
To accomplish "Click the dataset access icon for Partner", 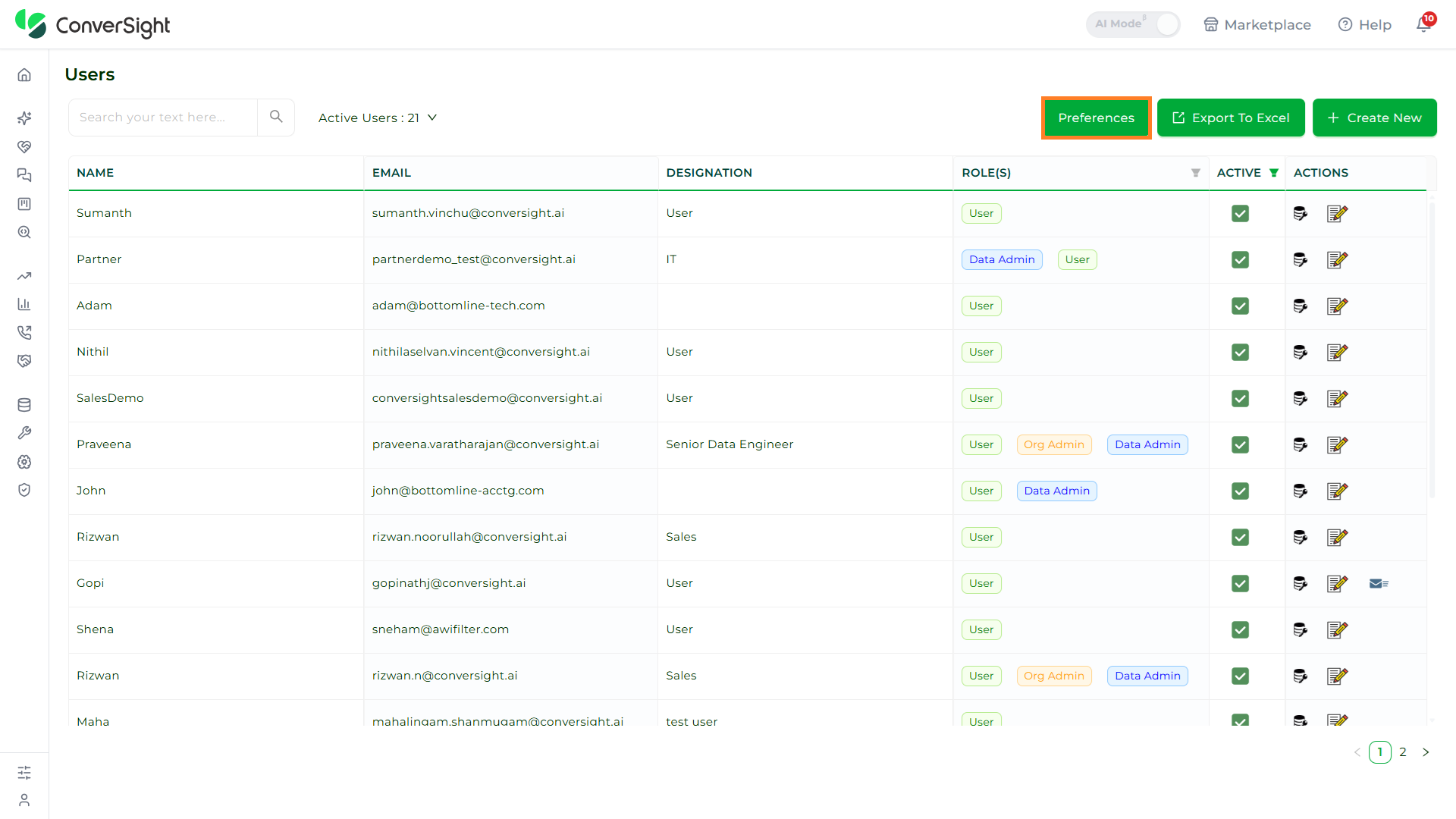I will (1301, 259).
